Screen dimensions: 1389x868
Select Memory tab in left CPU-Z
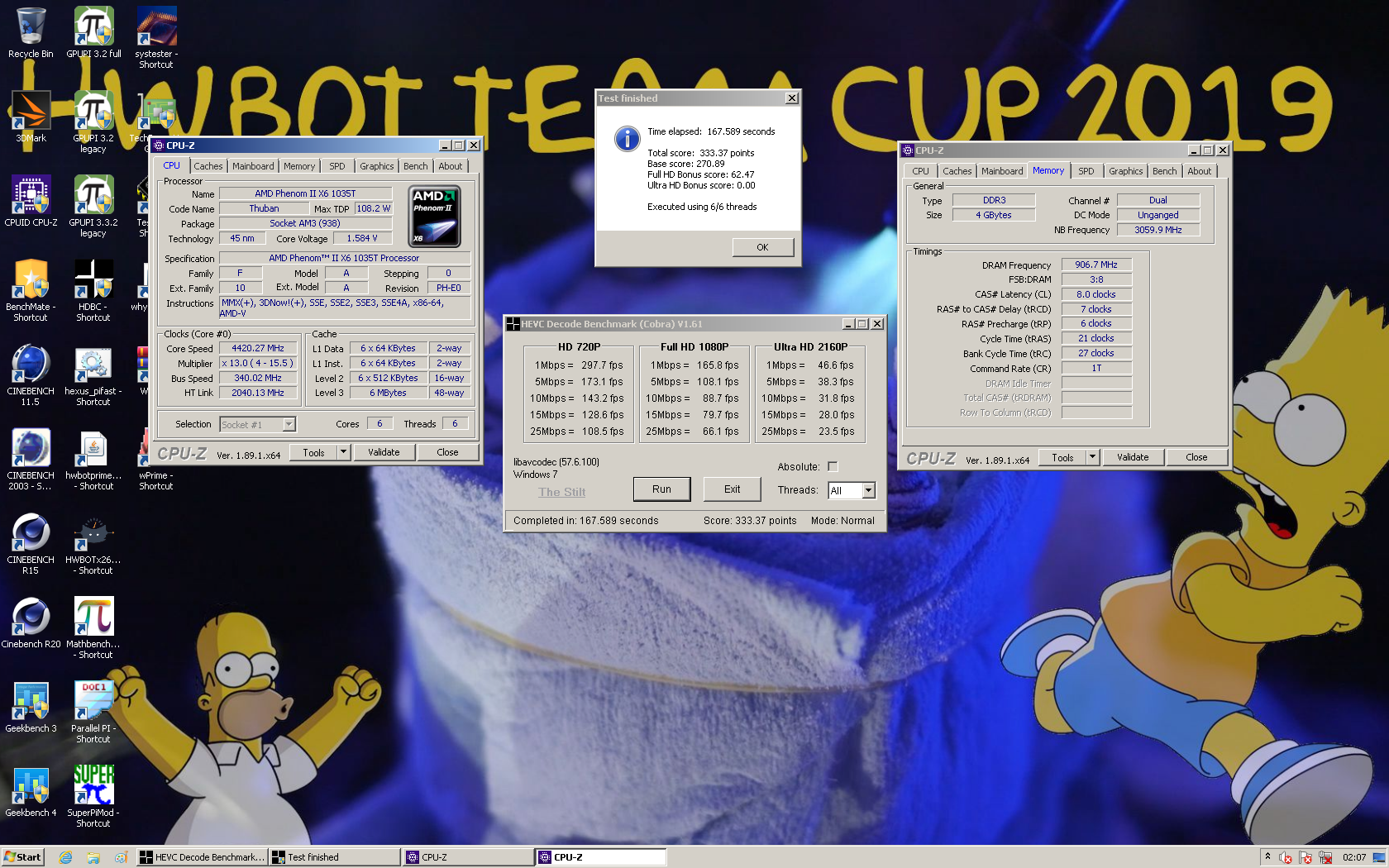click(x=299, y=166)
